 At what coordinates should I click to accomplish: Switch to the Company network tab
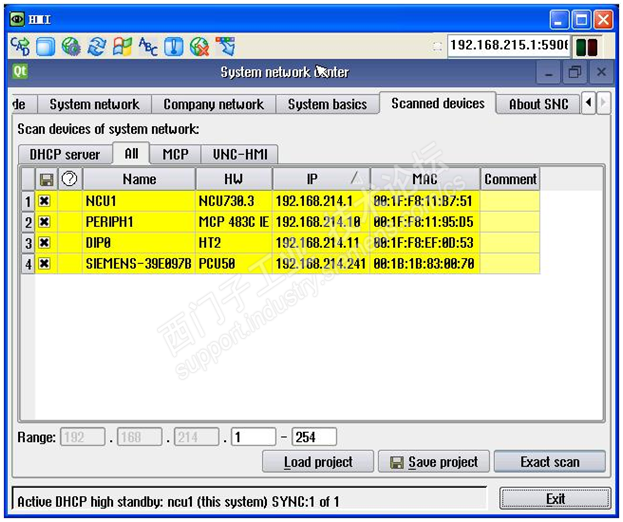pyautogui.click(x=213, y=104)
